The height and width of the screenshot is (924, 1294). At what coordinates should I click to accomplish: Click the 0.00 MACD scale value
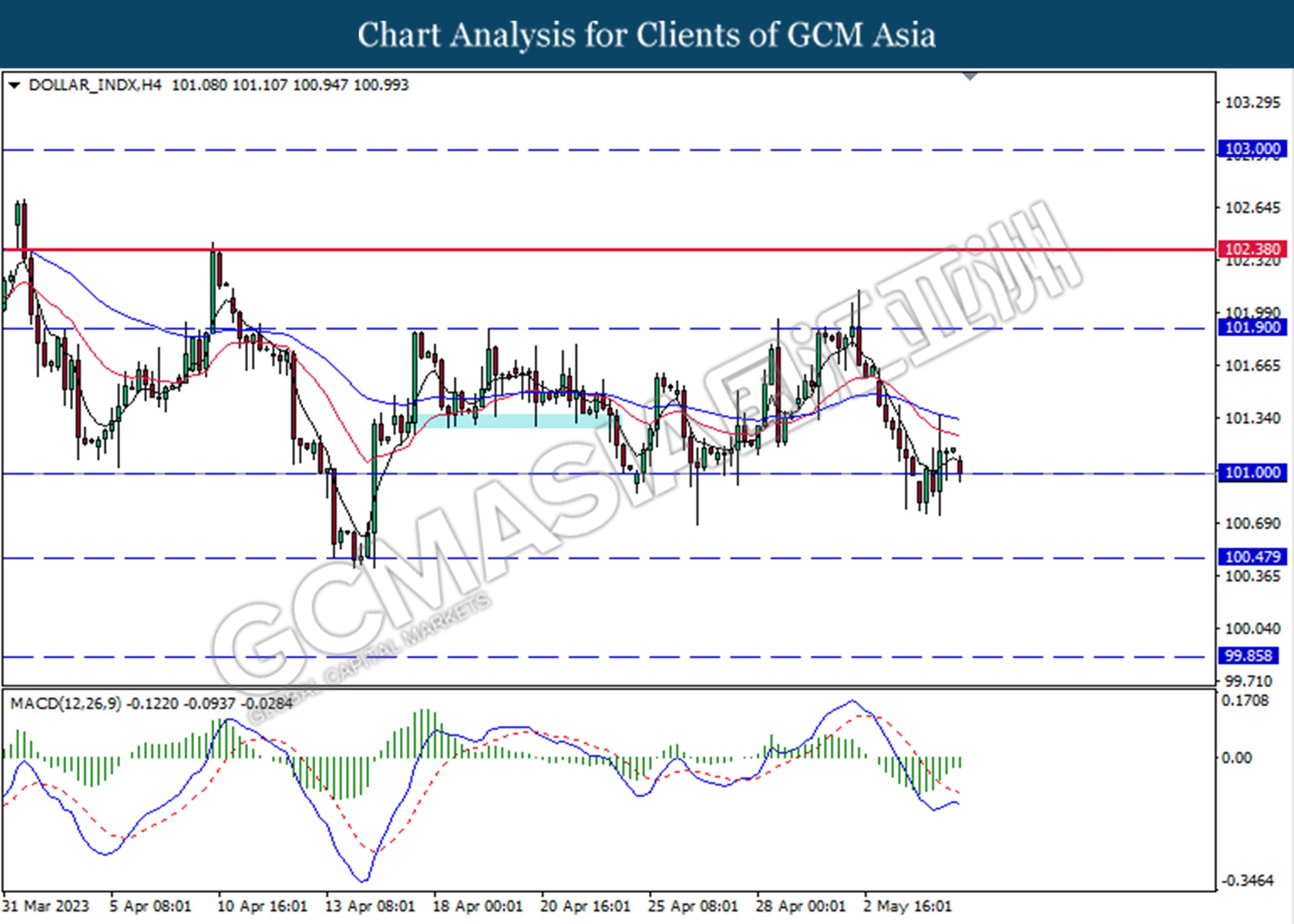(x=1236, y=757)
